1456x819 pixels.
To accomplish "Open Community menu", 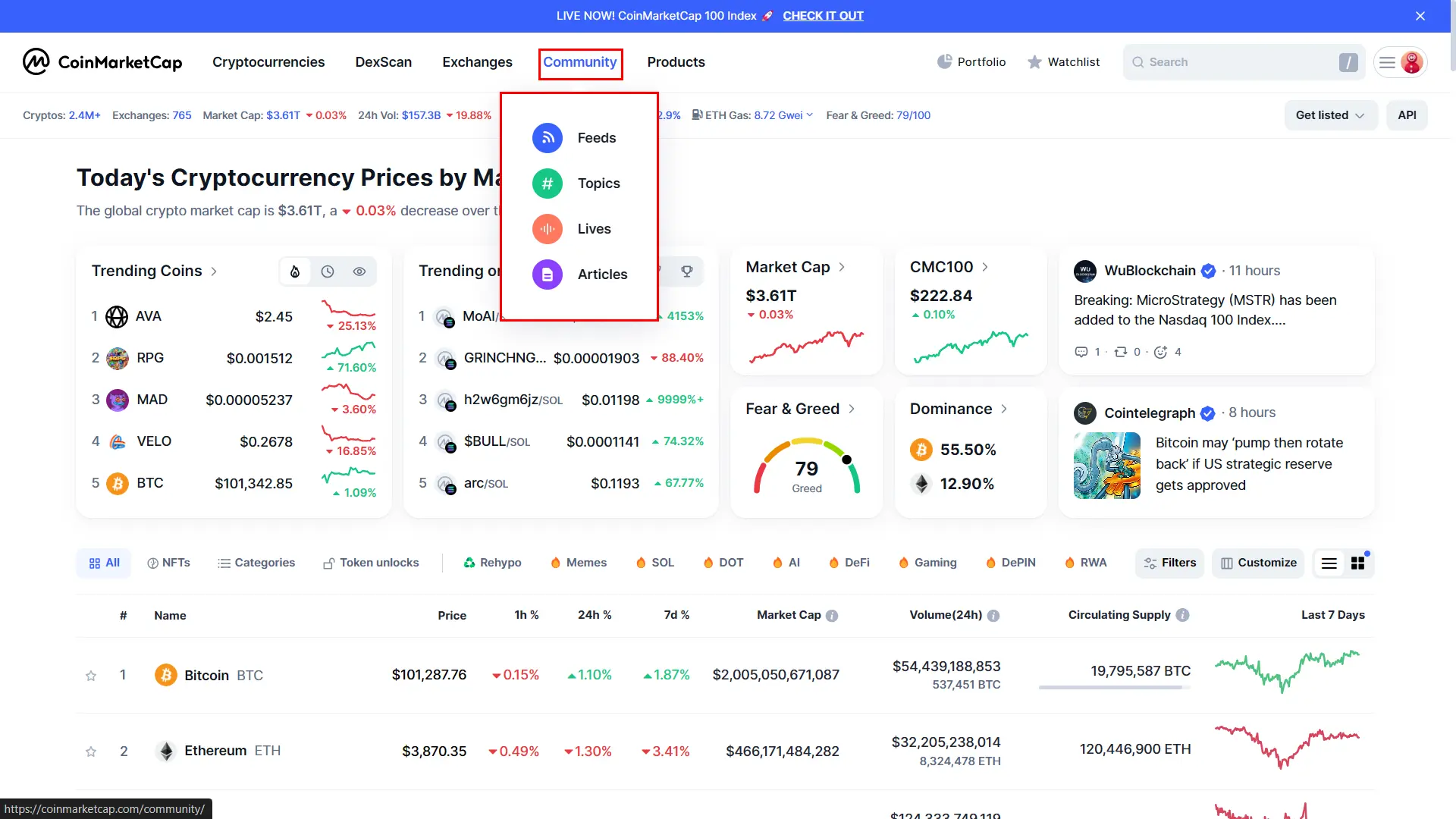I will (580, 62).
